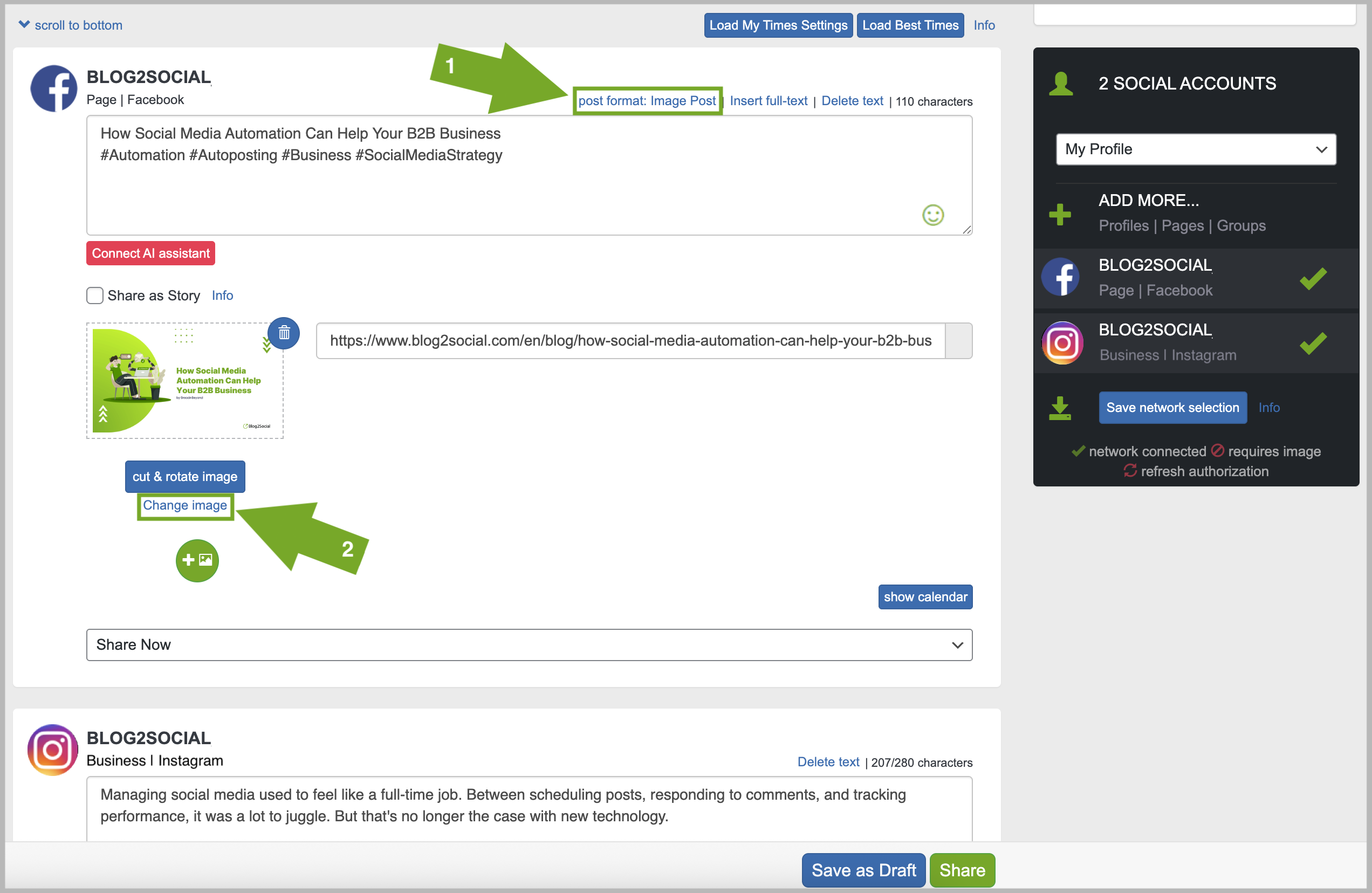
Task: Click Load My Times Settings button
Action: point(778,25)
